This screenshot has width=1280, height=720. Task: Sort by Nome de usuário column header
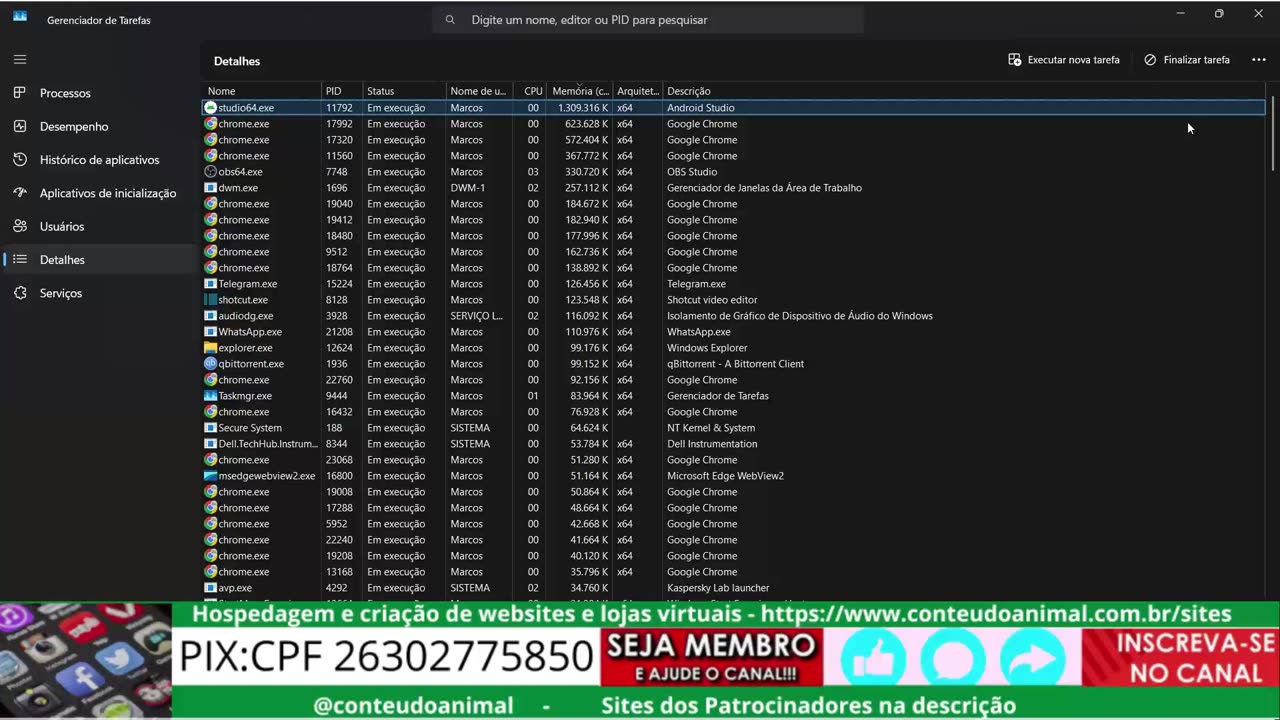[478, 91]
